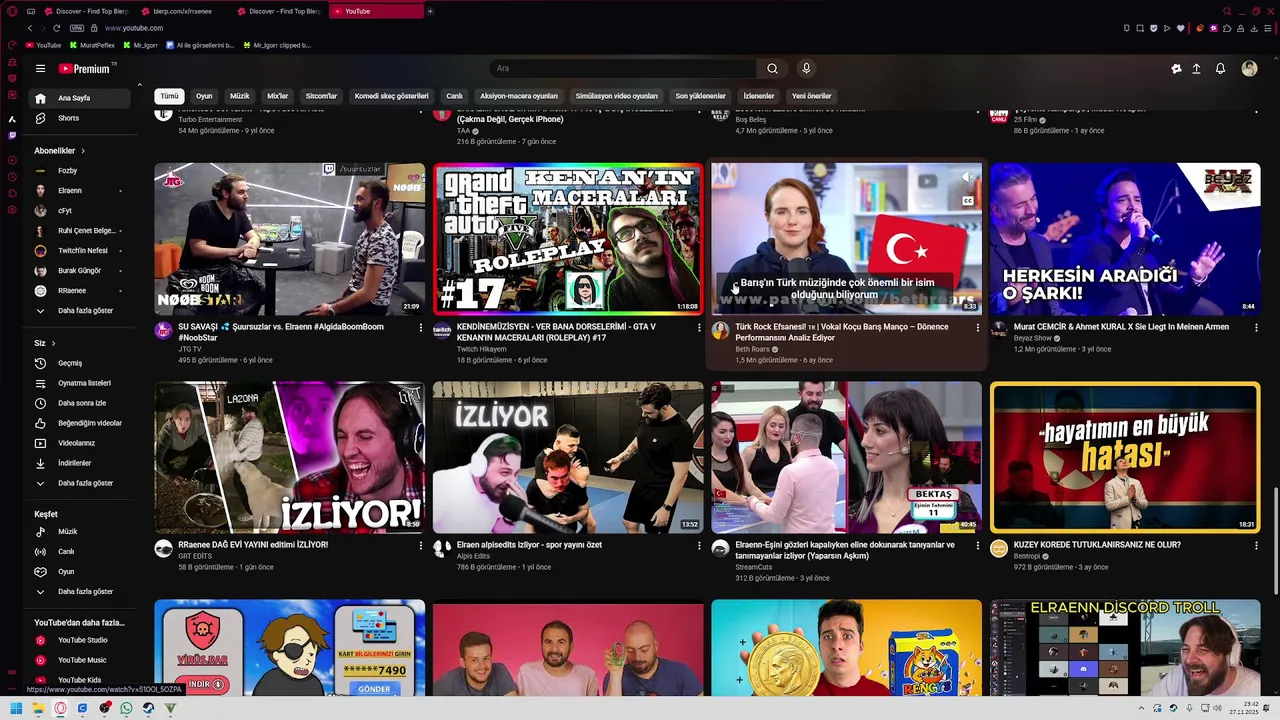The width and height of the screenshot is (1280, 720).
Task: Open WhatsApp from the taskbar
Action: tap(126, 708)
